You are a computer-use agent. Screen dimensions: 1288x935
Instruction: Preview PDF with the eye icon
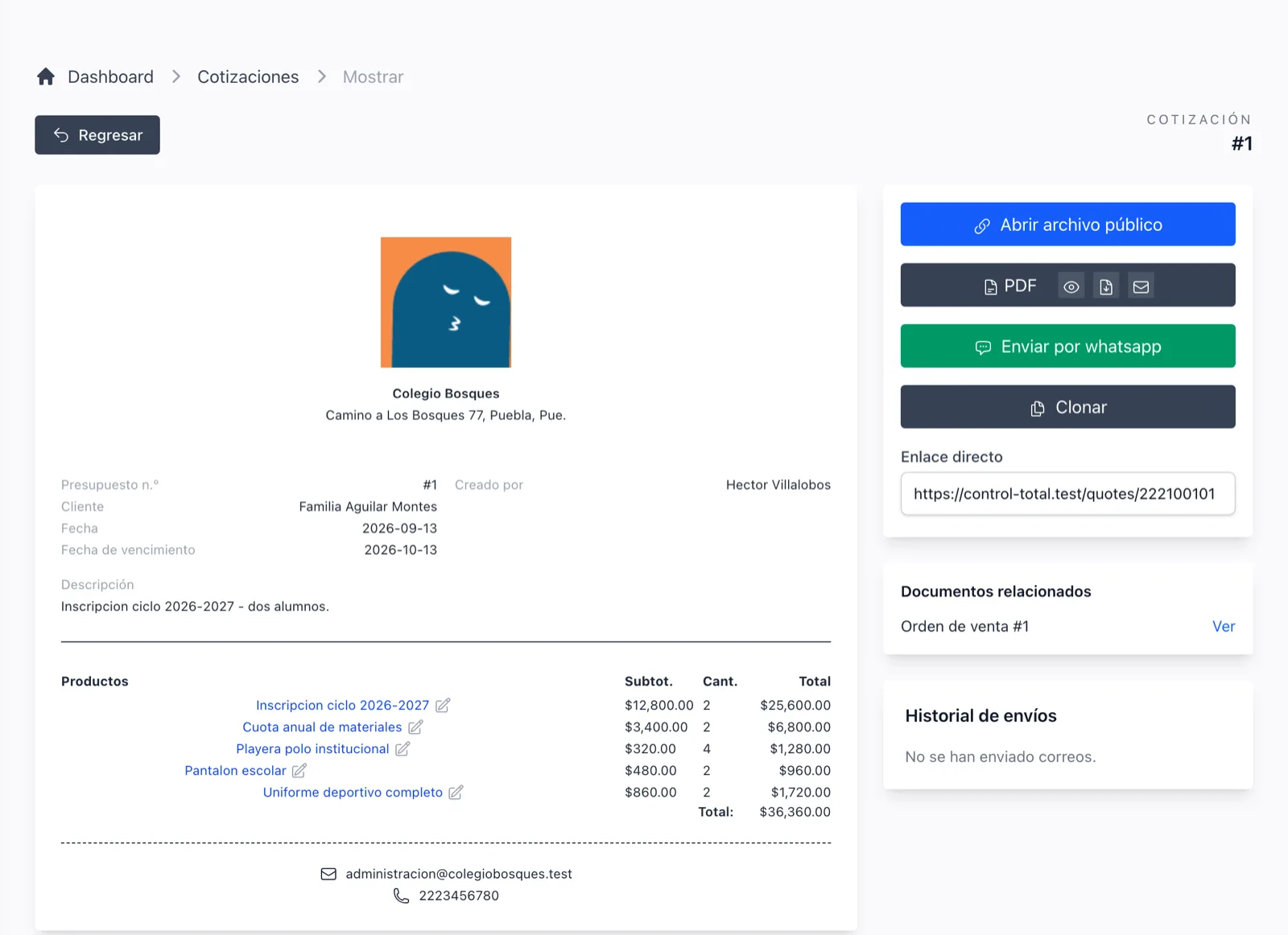click(1071, 286)
